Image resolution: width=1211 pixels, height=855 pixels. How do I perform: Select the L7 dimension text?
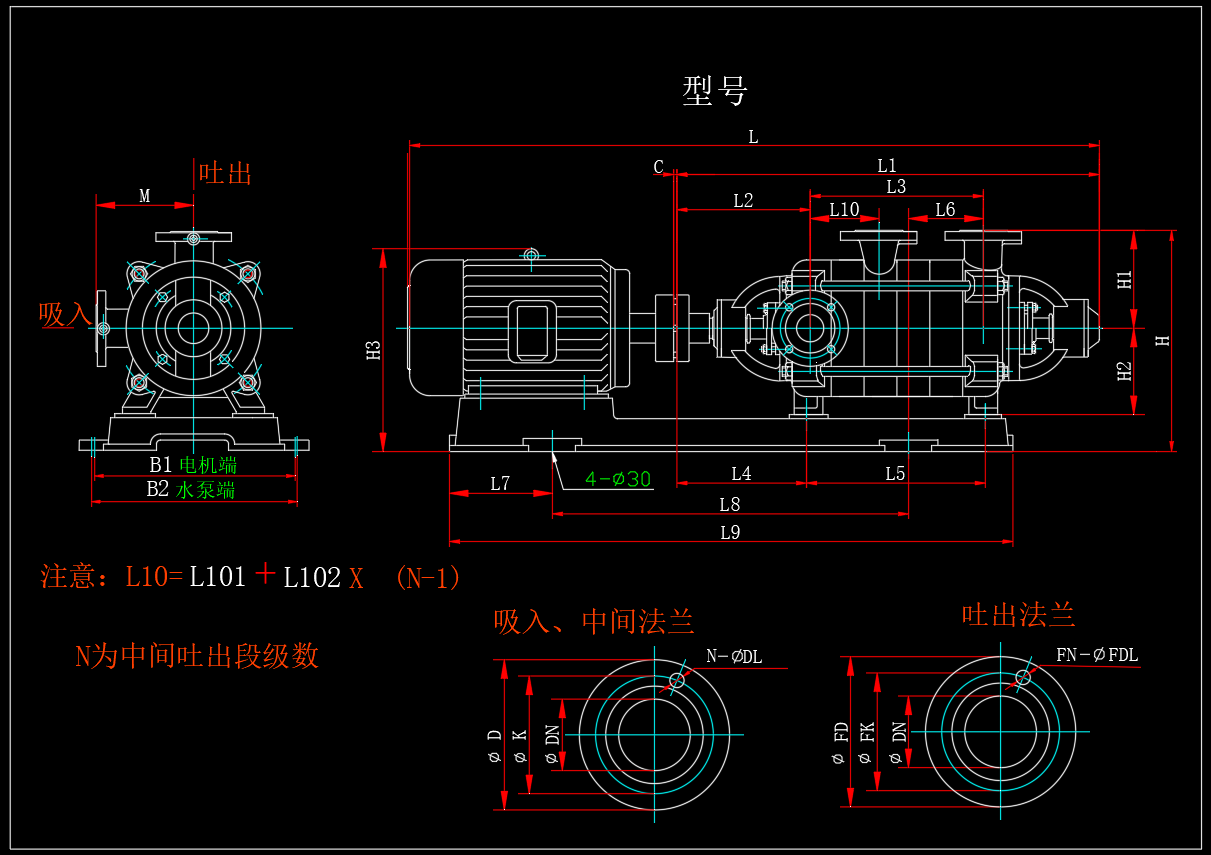click(500, 484)
